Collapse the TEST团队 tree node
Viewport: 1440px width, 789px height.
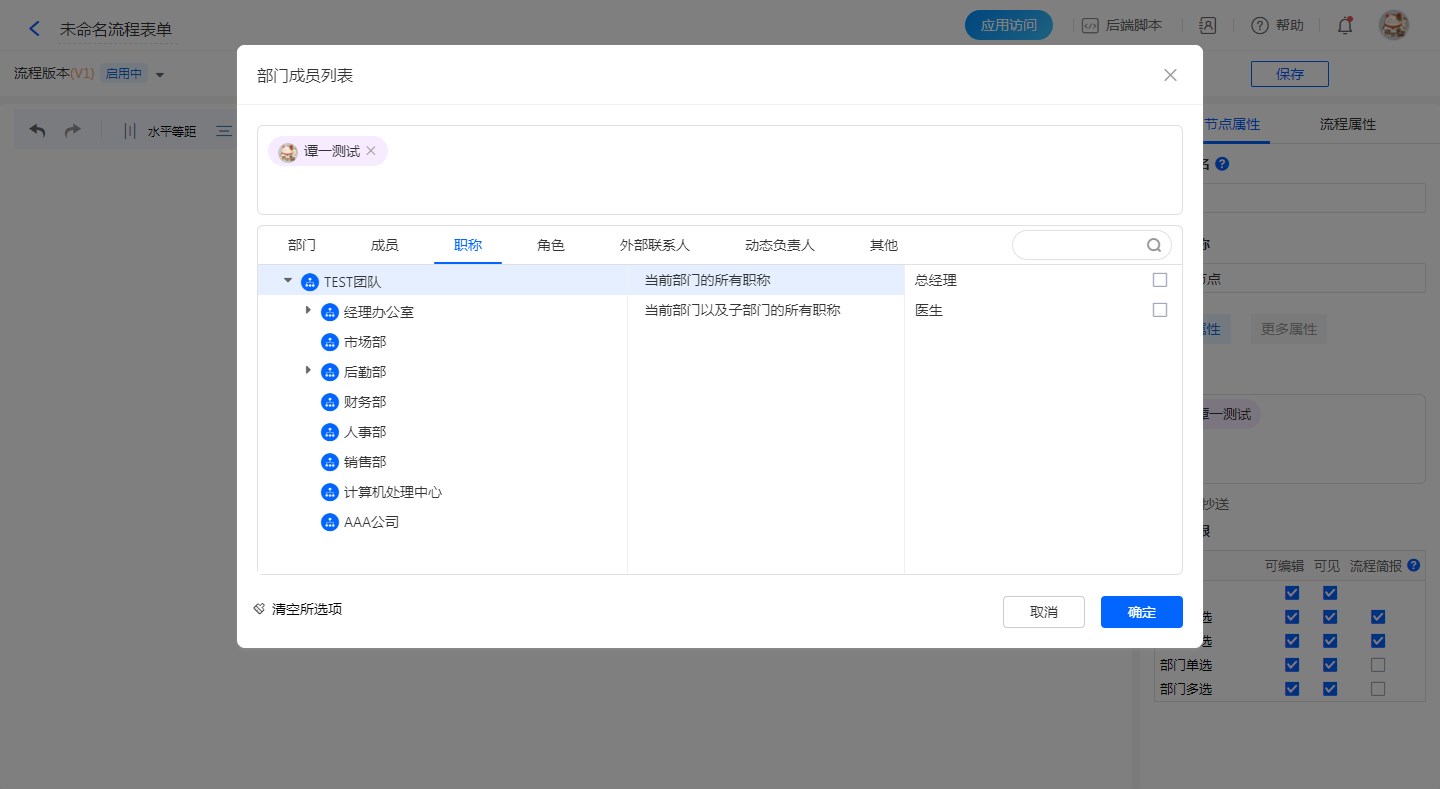point(288,282)
